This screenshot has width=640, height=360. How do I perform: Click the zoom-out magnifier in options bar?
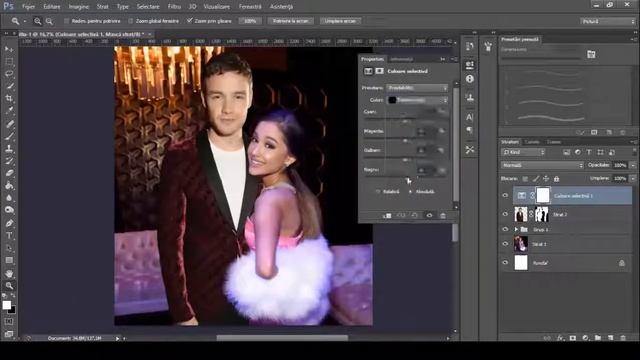(x=49, y=21)
